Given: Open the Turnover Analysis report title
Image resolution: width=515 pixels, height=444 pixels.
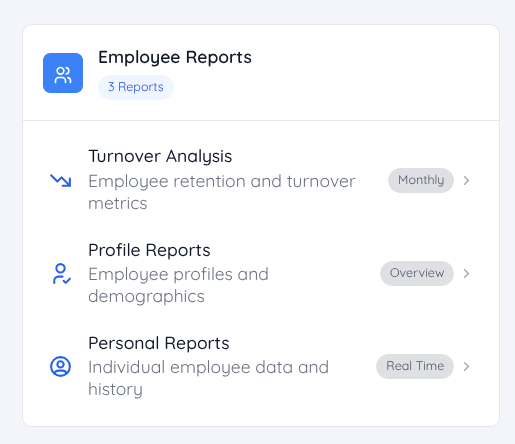Looking at the screenshot, I should click(160, 156).
